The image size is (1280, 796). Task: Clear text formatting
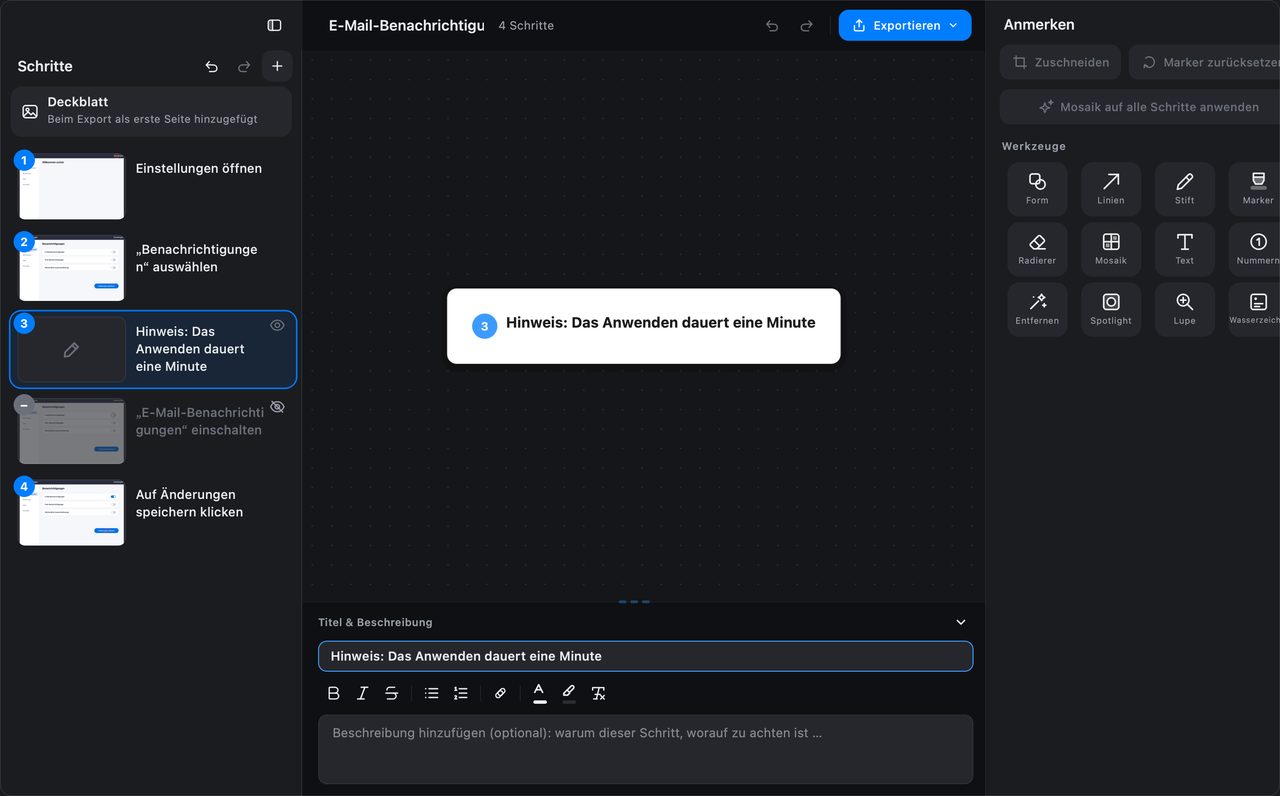[598, 693]
